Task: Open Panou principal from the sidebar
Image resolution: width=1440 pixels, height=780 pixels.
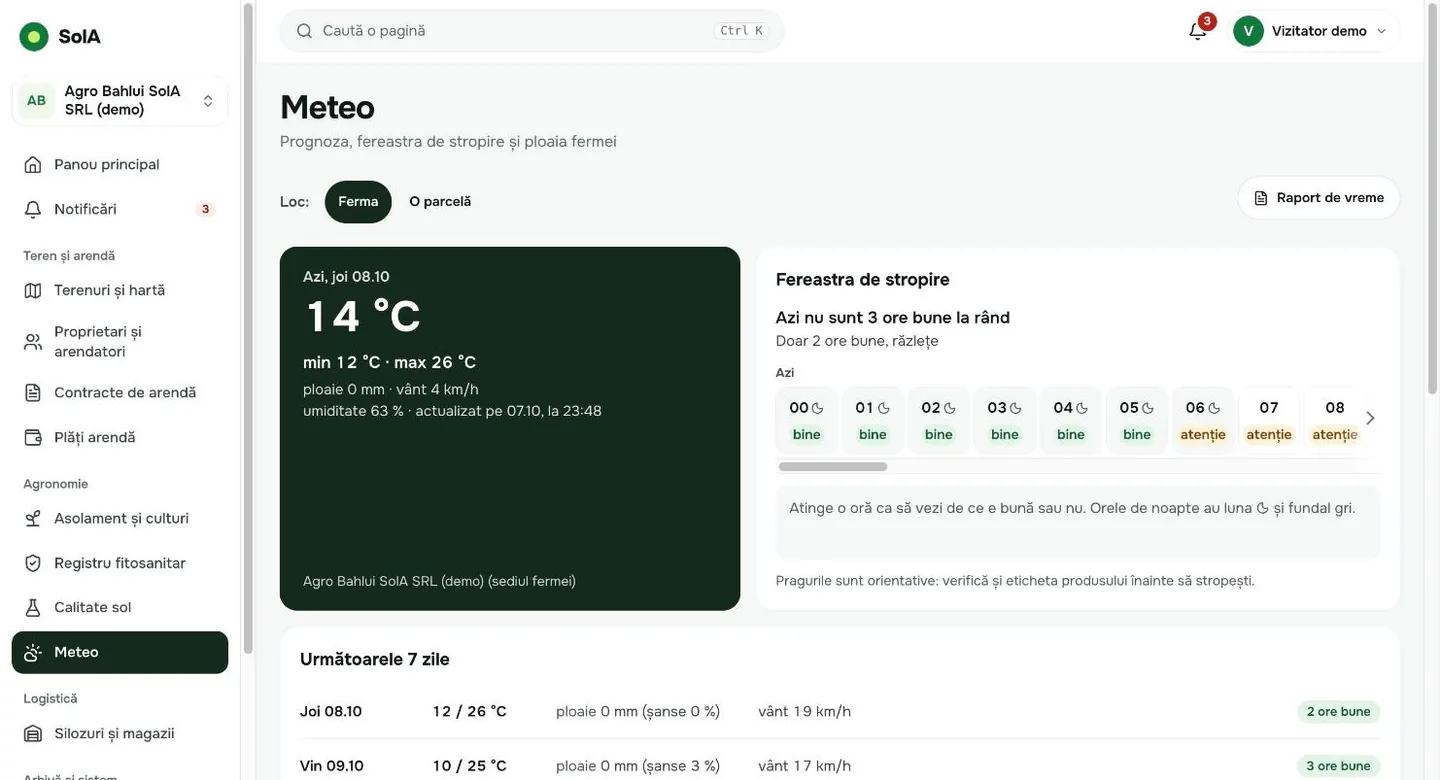Action: click(120, 164)
